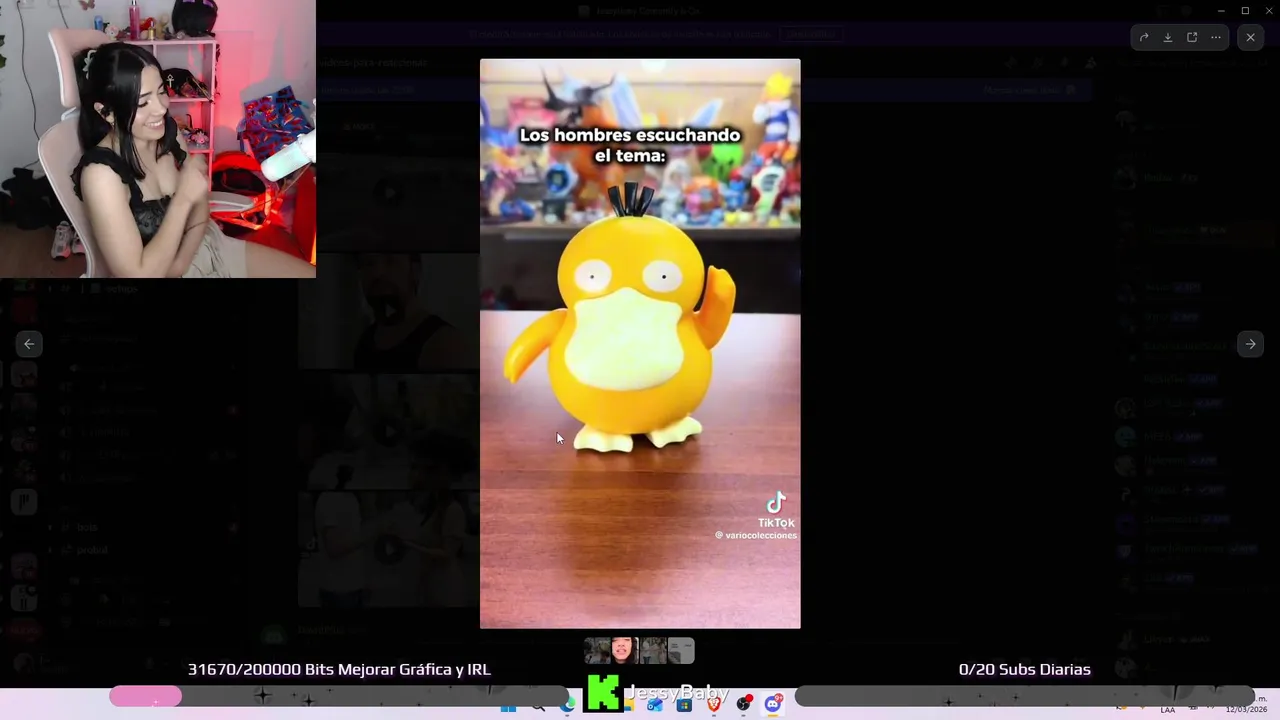Open Outlook from the taskbar

click(655, 705)
